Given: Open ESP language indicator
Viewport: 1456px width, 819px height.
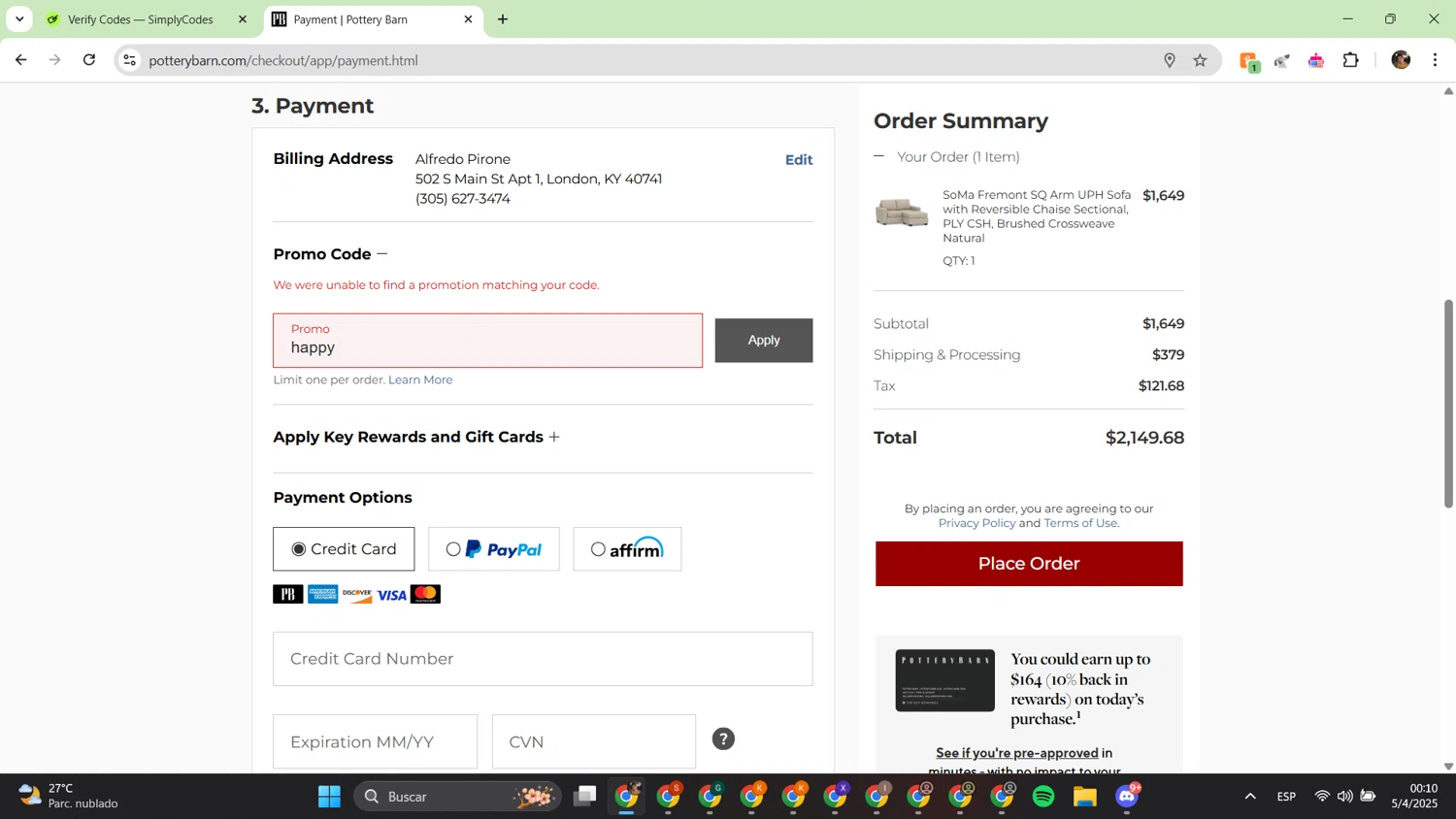Looking at the screenshot, I should click(x=1286, y=797).
